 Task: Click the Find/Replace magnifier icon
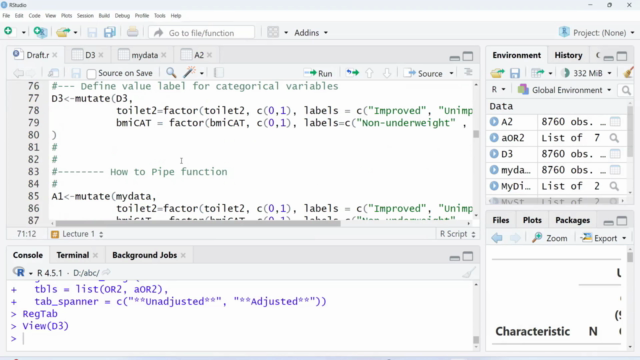click(171, 73)
